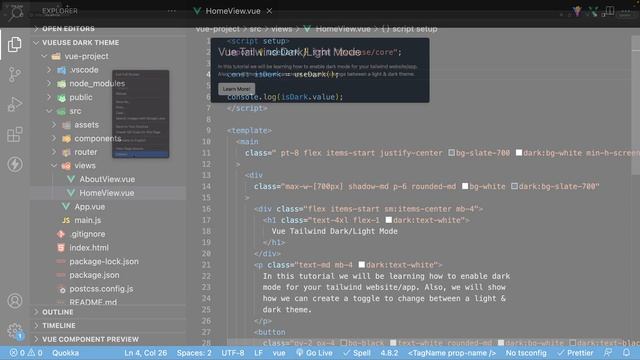
Task: Open package.json file
Action: coord(94,275)
